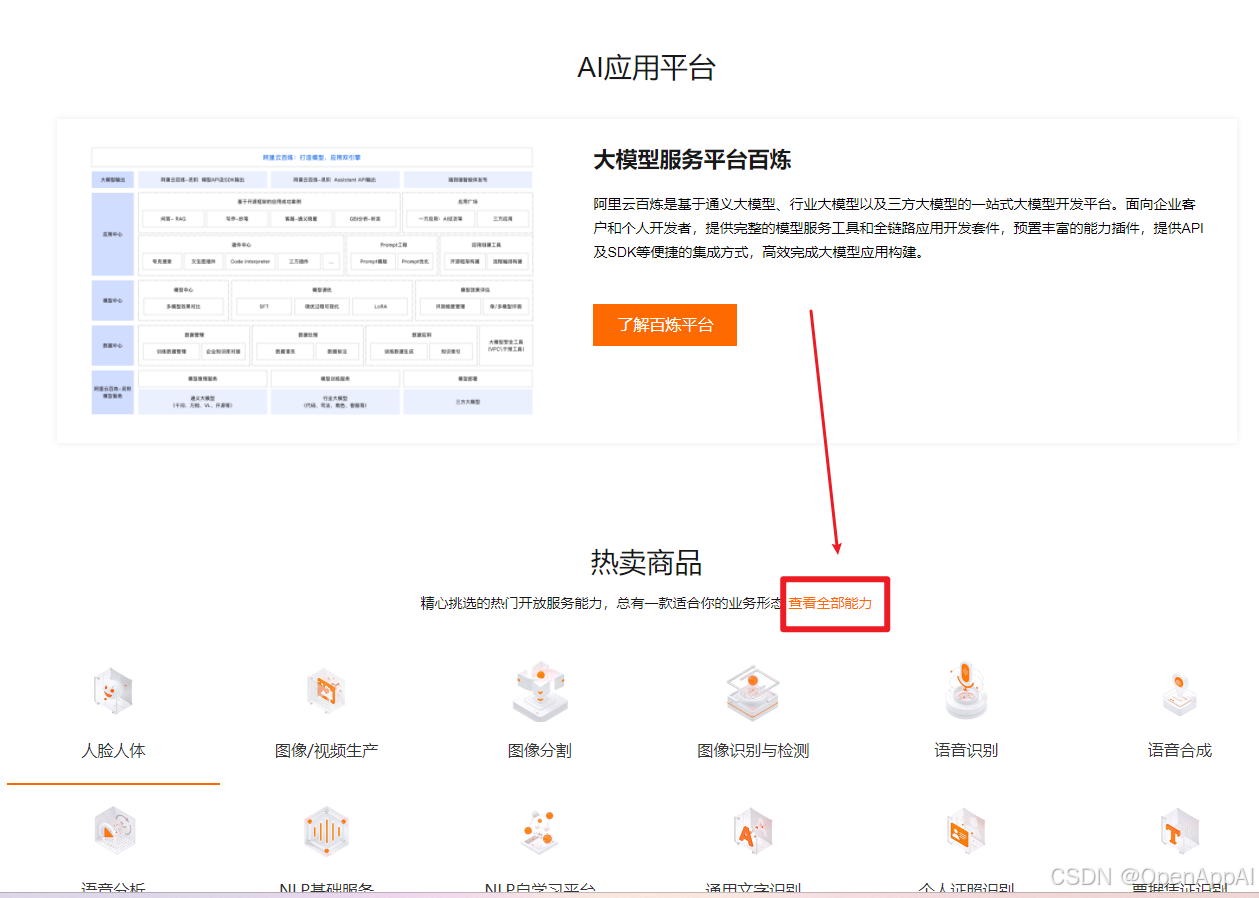Click the 阿里云百炼 description paragraph
Screen dimensions: 1259x898
[x=898, y=227]
